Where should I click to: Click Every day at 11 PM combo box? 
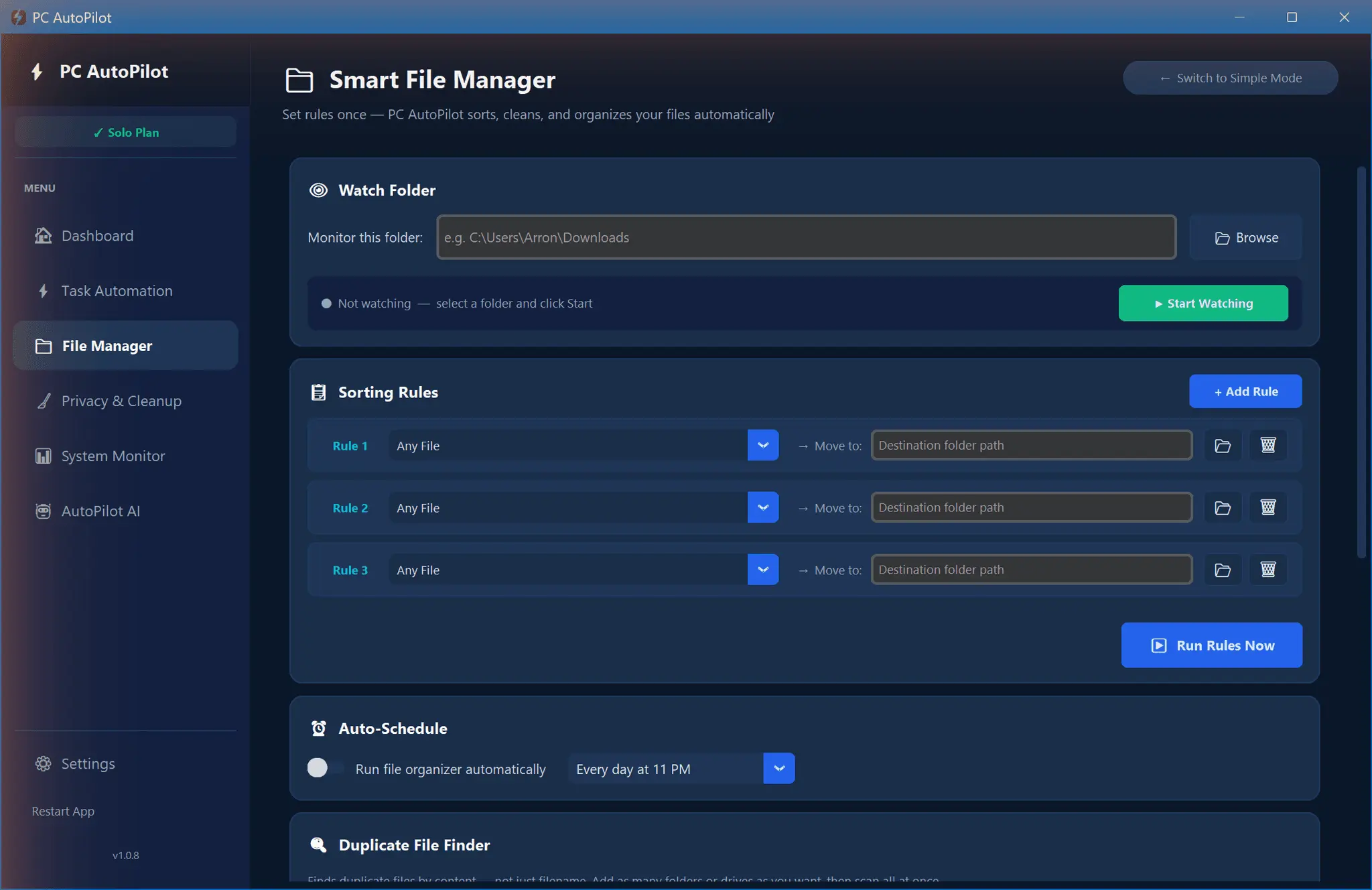click(681, 768)
